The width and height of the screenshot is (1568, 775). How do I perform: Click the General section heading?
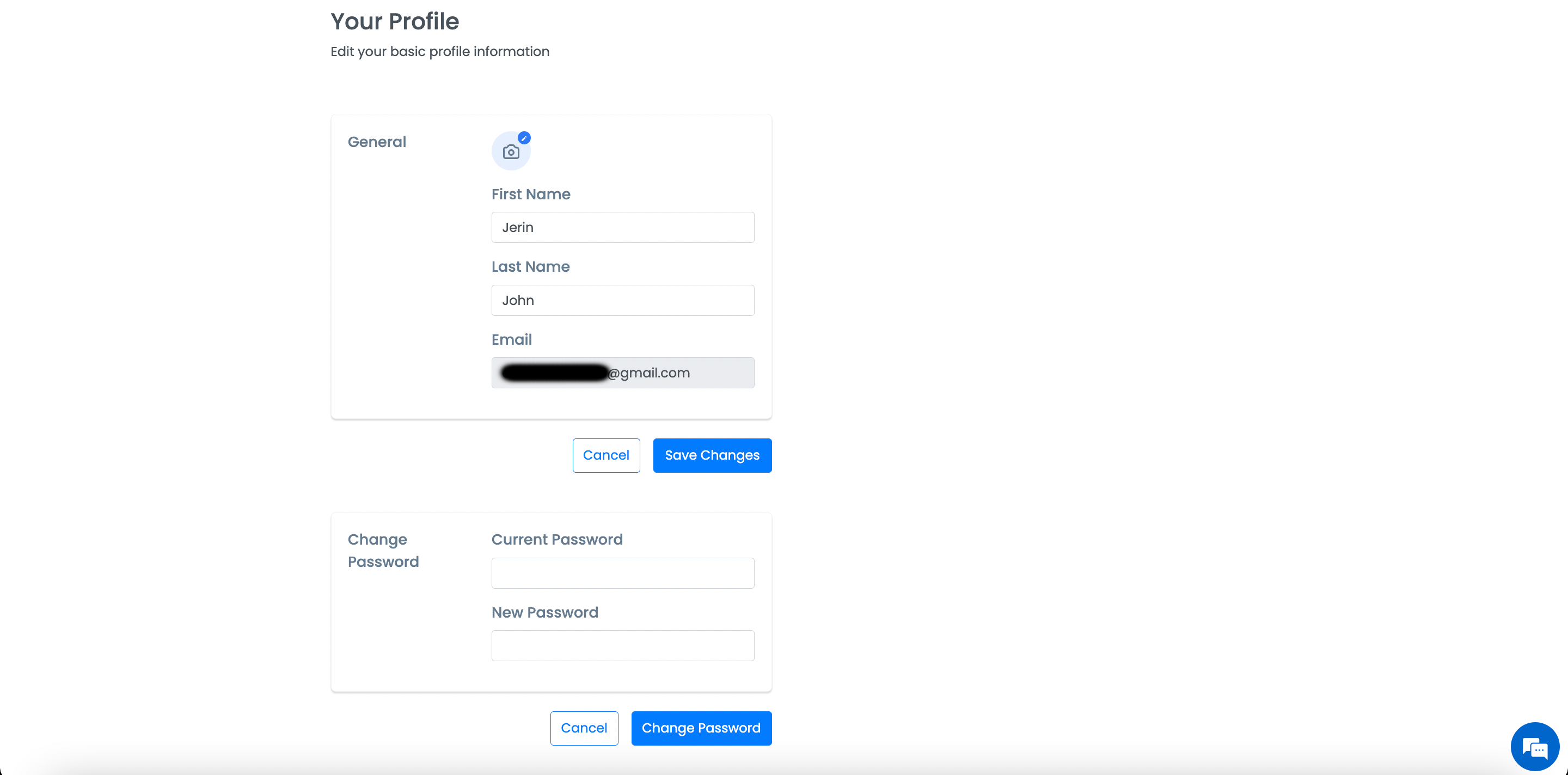point(377,142)
